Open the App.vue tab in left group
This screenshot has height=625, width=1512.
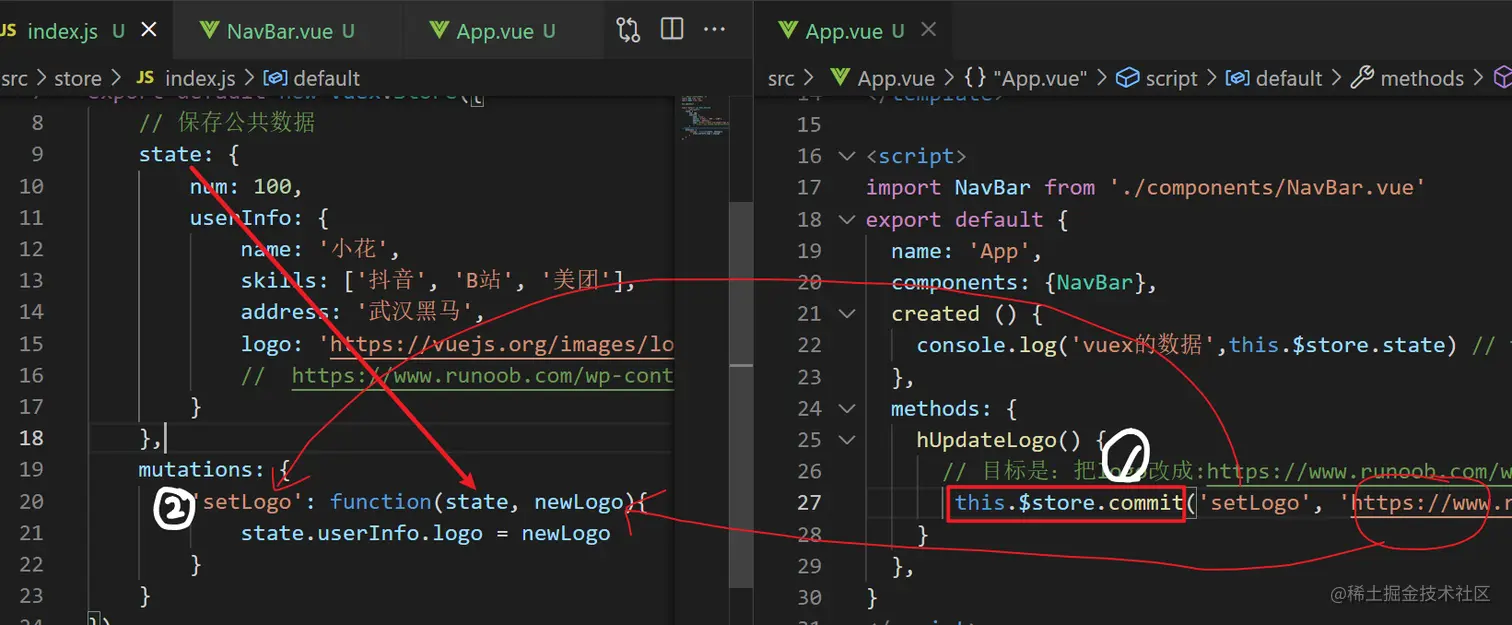494,31
